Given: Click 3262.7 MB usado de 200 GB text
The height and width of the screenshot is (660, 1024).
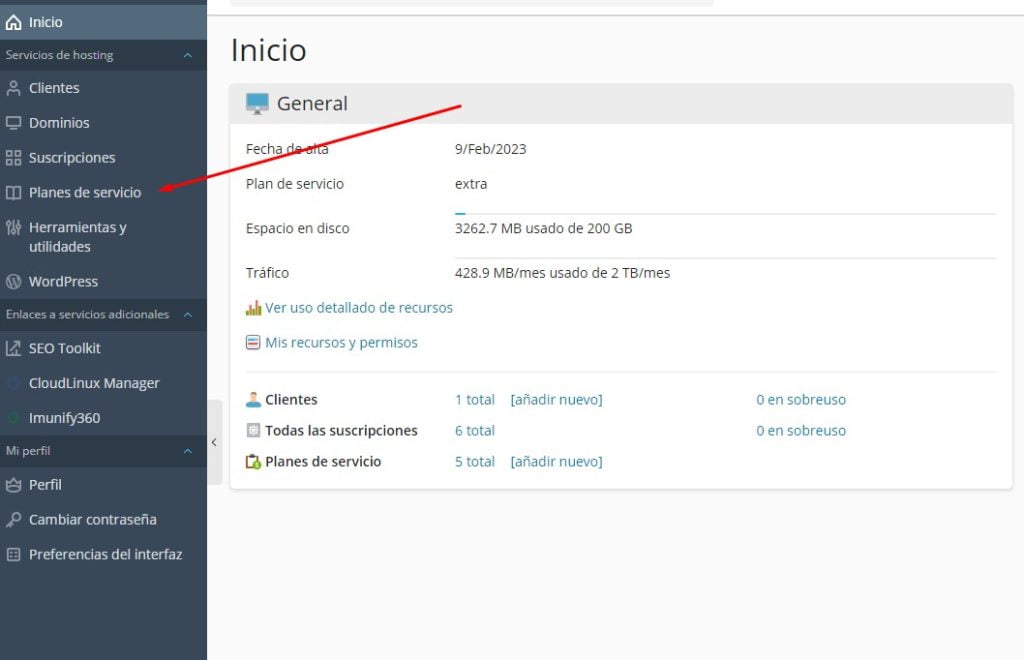Looking at the screenshot, I should [x=543, y=228].
